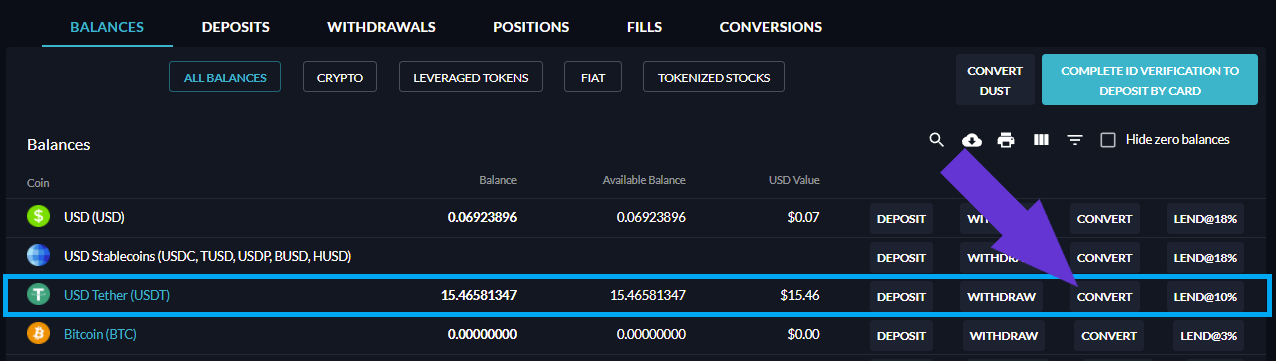Click the green USD coin icon
1276x361 pixels.
(x=39, y=216)
